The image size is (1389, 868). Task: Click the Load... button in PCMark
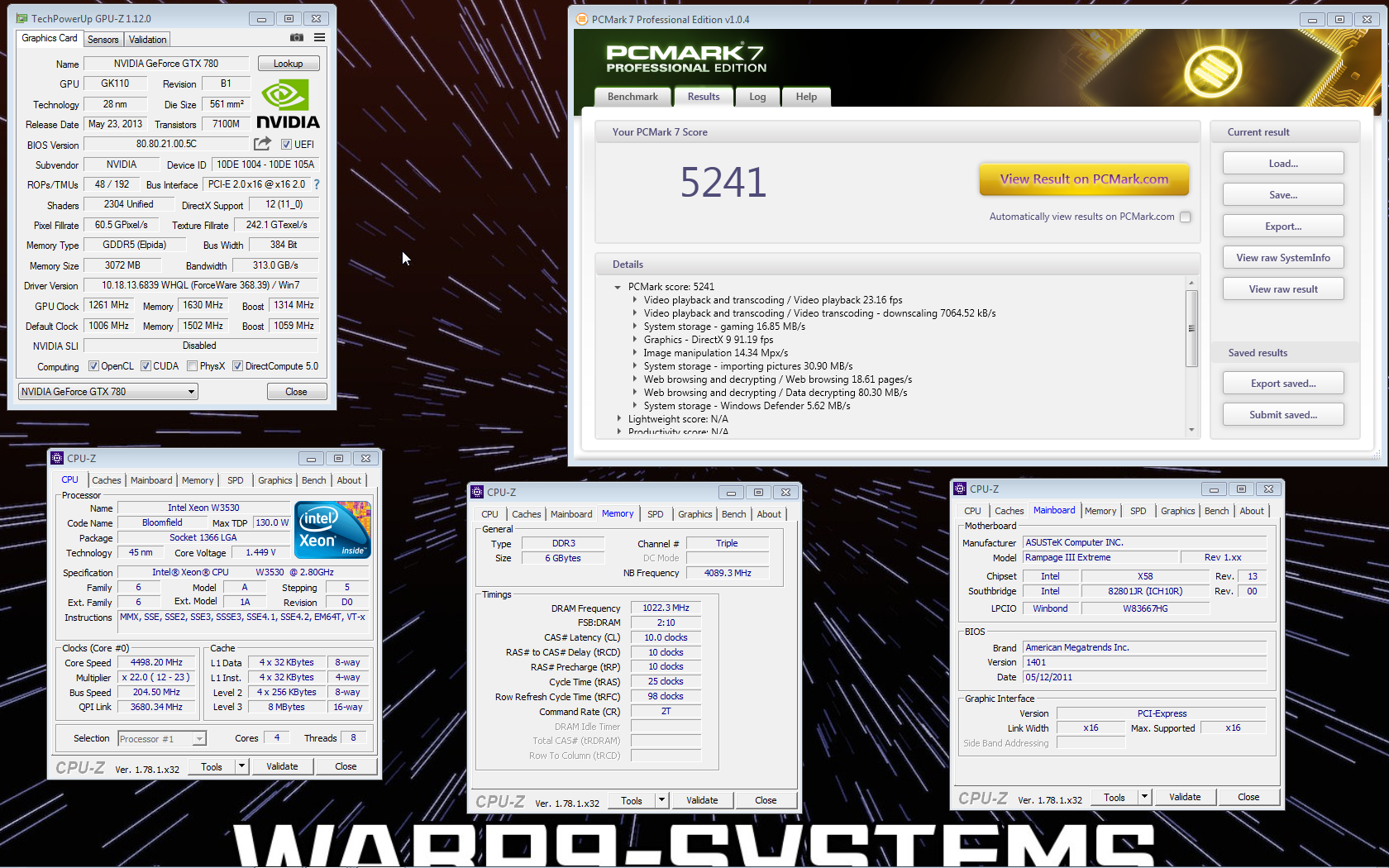tap(1283, 164)
